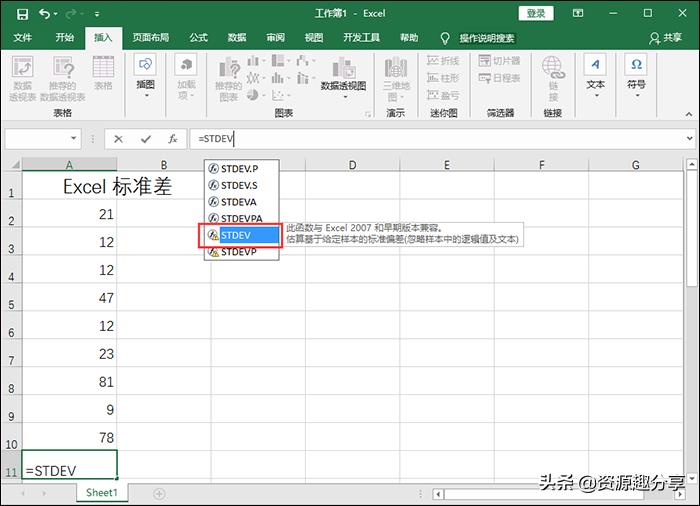The width and height of the screenshot is (700, 506).
Task: Switch to the 数据 ribbon tab
Action: click(237, 38)
